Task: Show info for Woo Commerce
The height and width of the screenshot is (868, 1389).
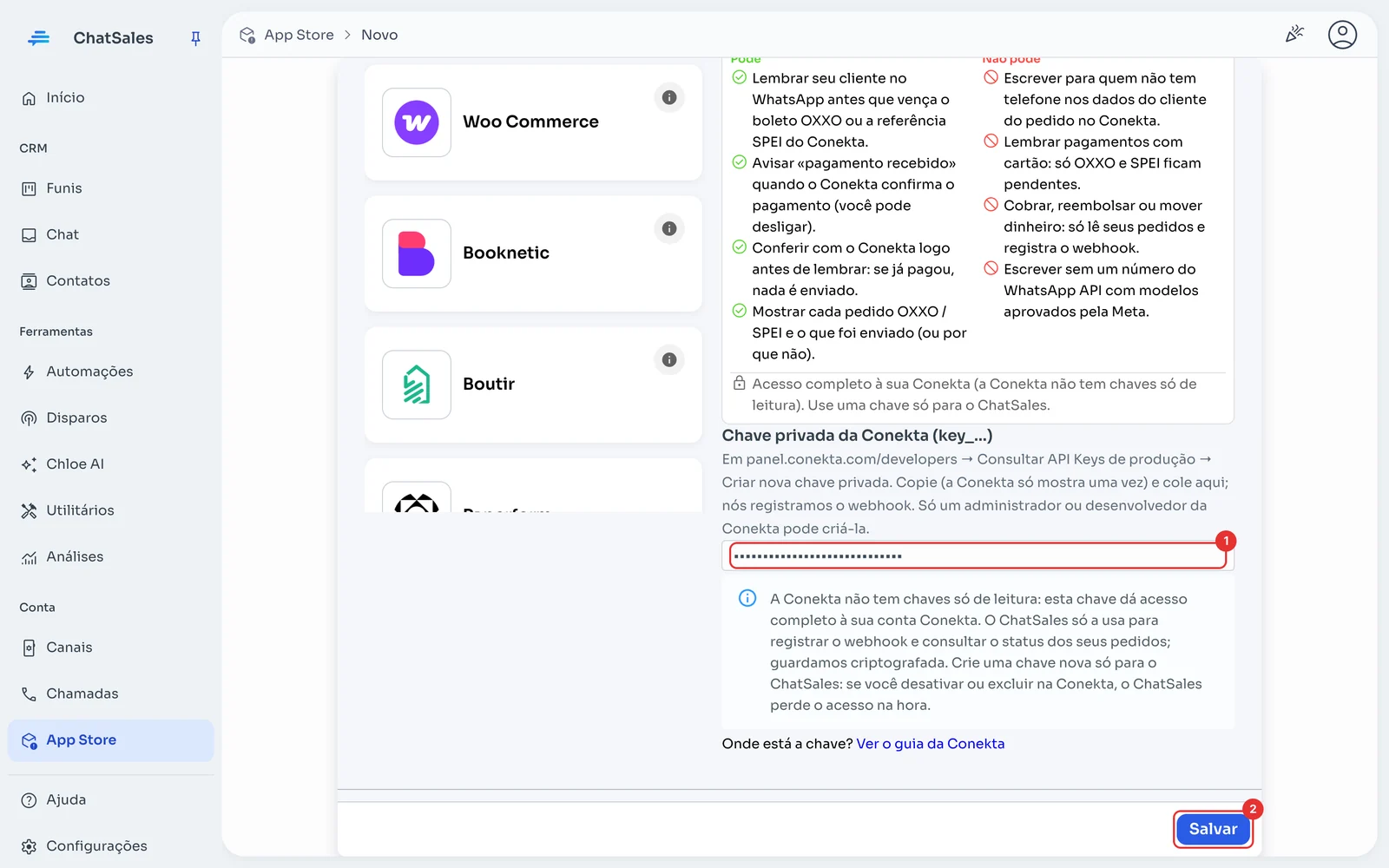Action: 669,97
